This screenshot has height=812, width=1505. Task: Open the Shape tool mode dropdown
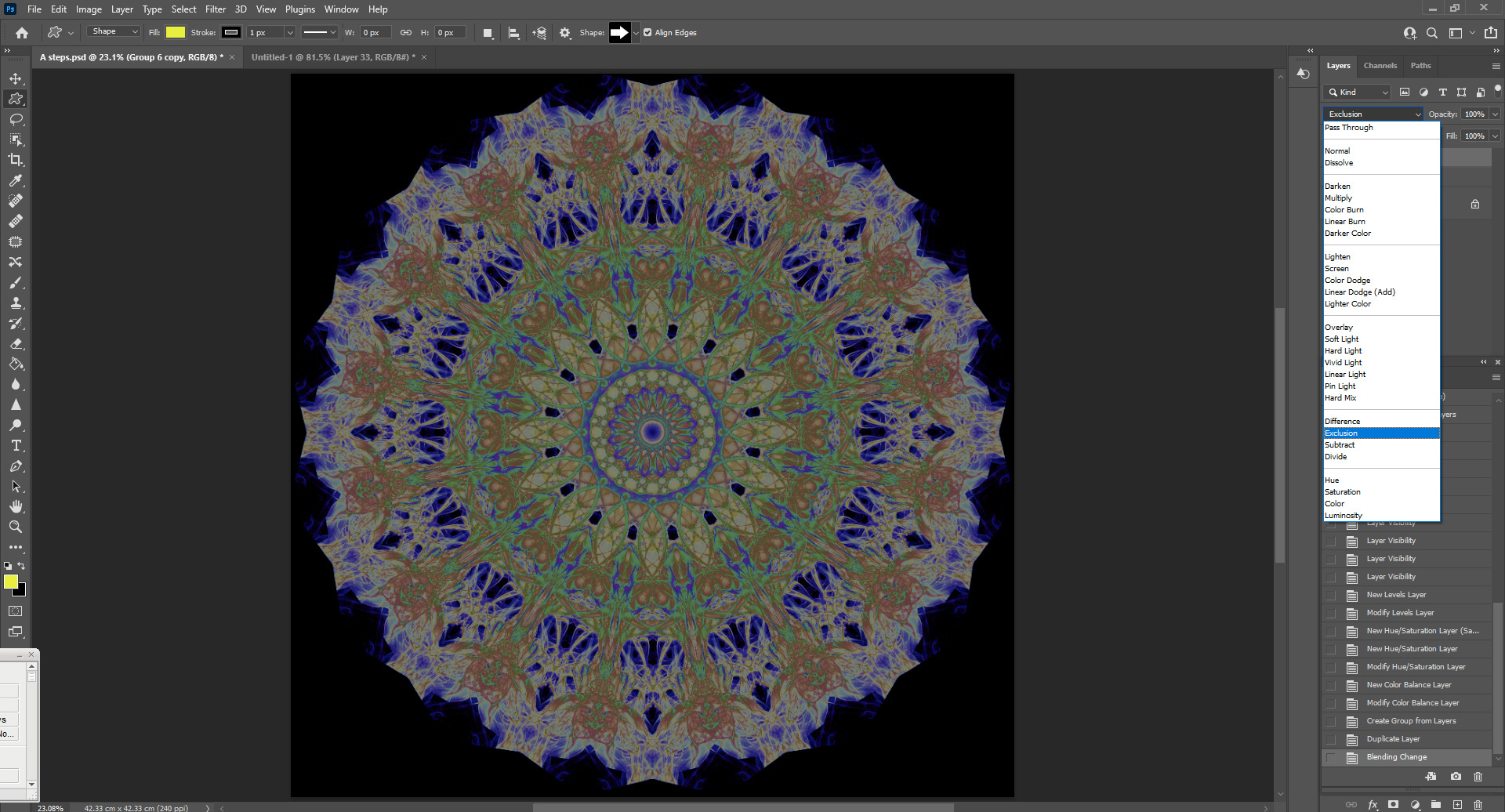pyautogui.click(x=114, y=32)
